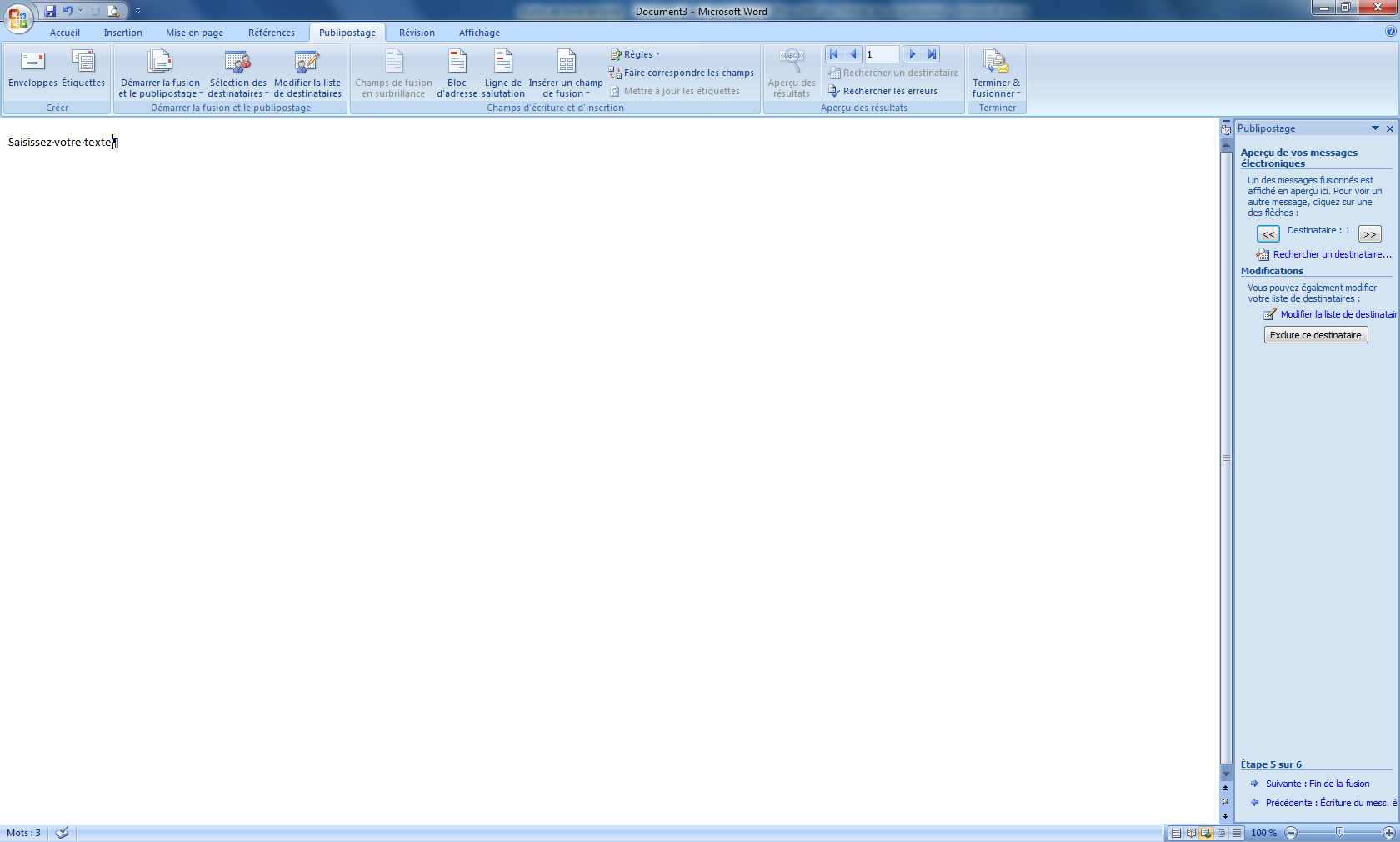Screen dimensions: 1400x842
Task: Open Sélection des destinataires dropdown
Action: coord(238,73)
